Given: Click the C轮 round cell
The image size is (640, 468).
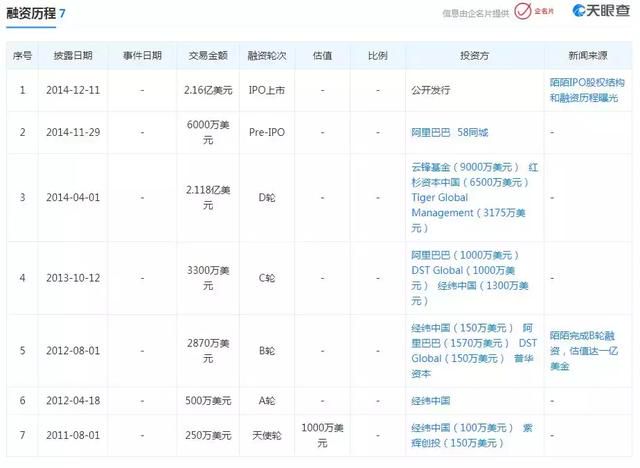Looking at the screenshot, I should tap(267, 278).
